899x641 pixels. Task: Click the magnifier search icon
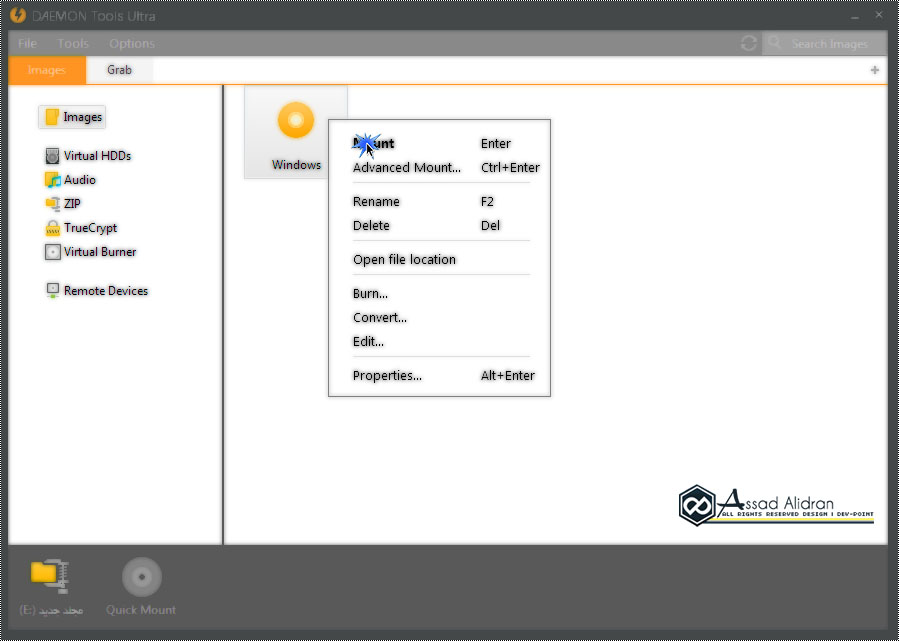pos(775,43)
